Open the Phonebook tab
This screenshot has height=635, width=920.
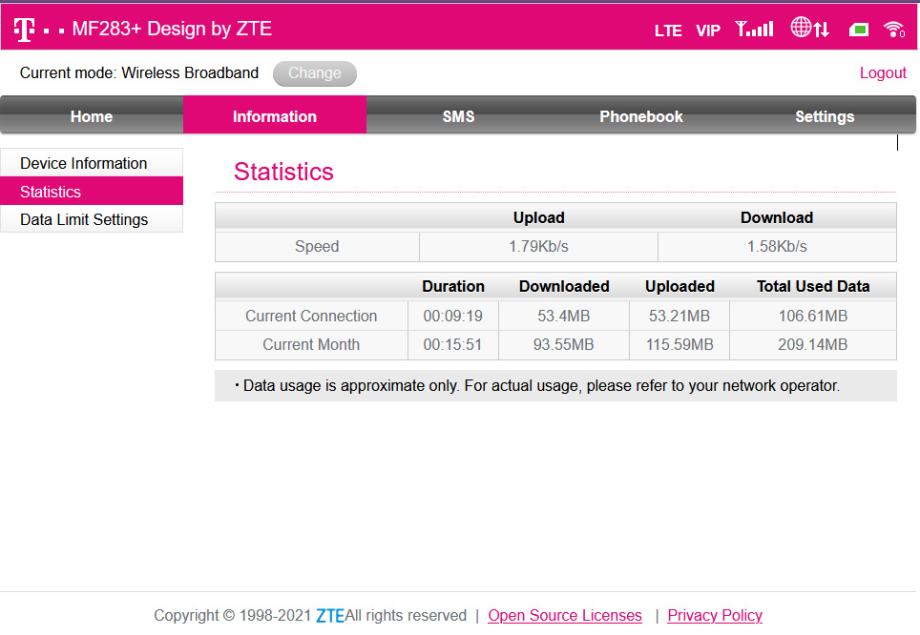641,116
